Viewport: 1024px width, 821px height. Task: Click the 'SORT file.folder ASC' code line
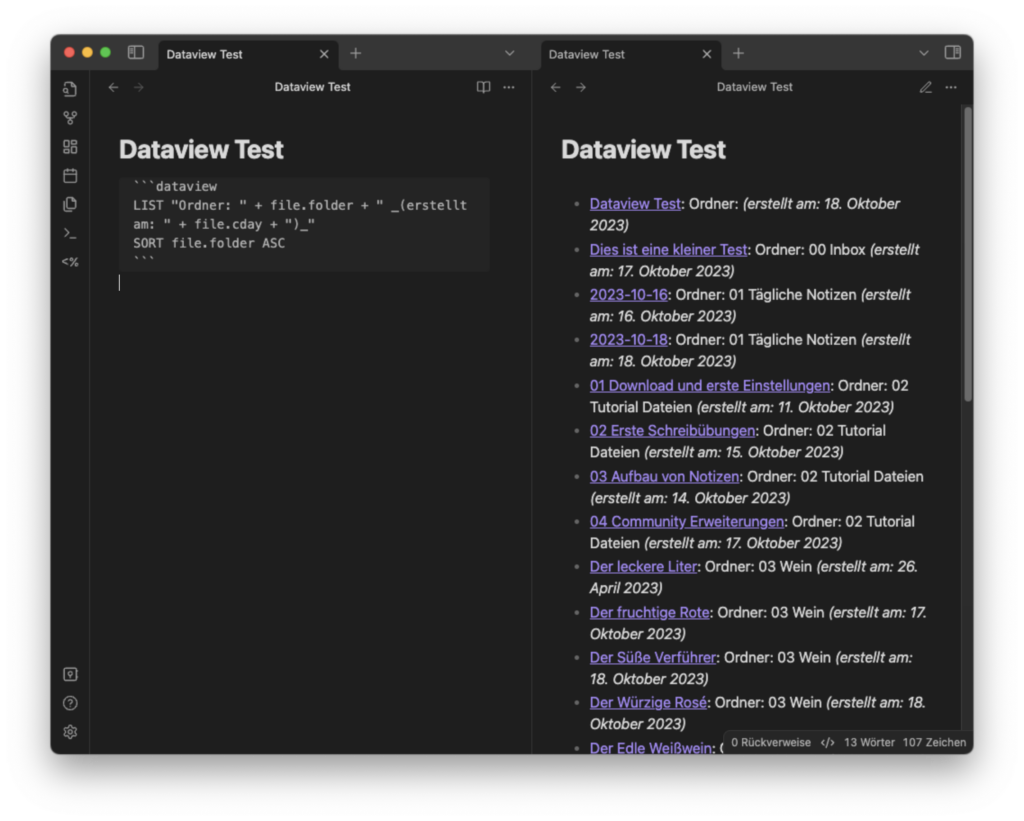point(209,243)
